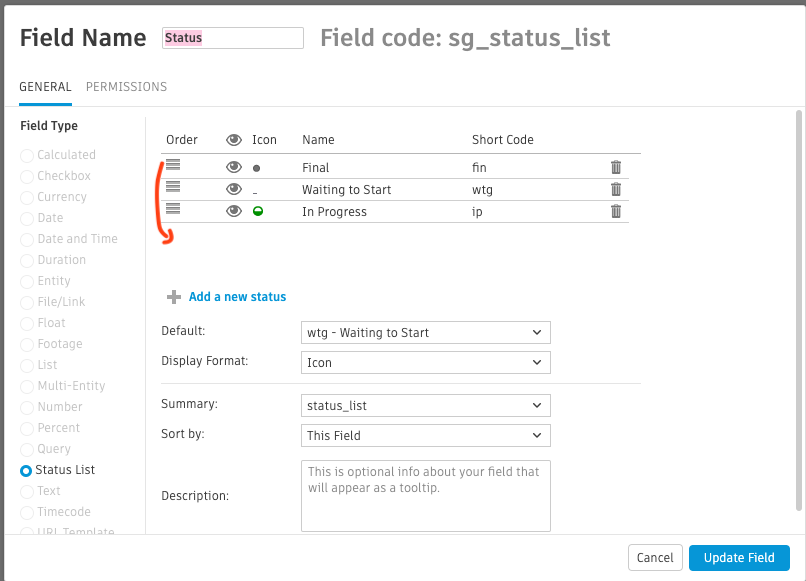The image size is (806, 581).
Task: Cancel the field editing dialog
Action: click(x=655, y=558)
